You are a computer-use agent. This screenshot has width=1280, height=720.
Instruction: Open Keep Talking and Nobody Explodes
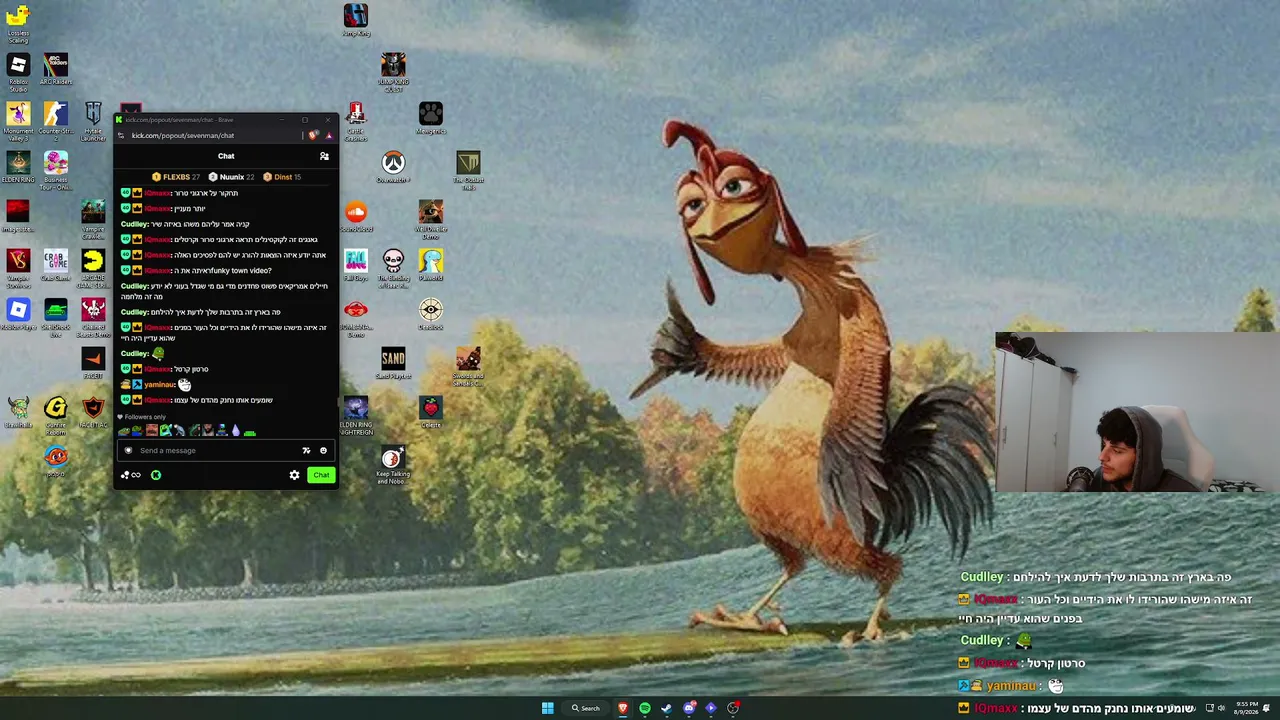pyautogui.click(x=393, y=464)
